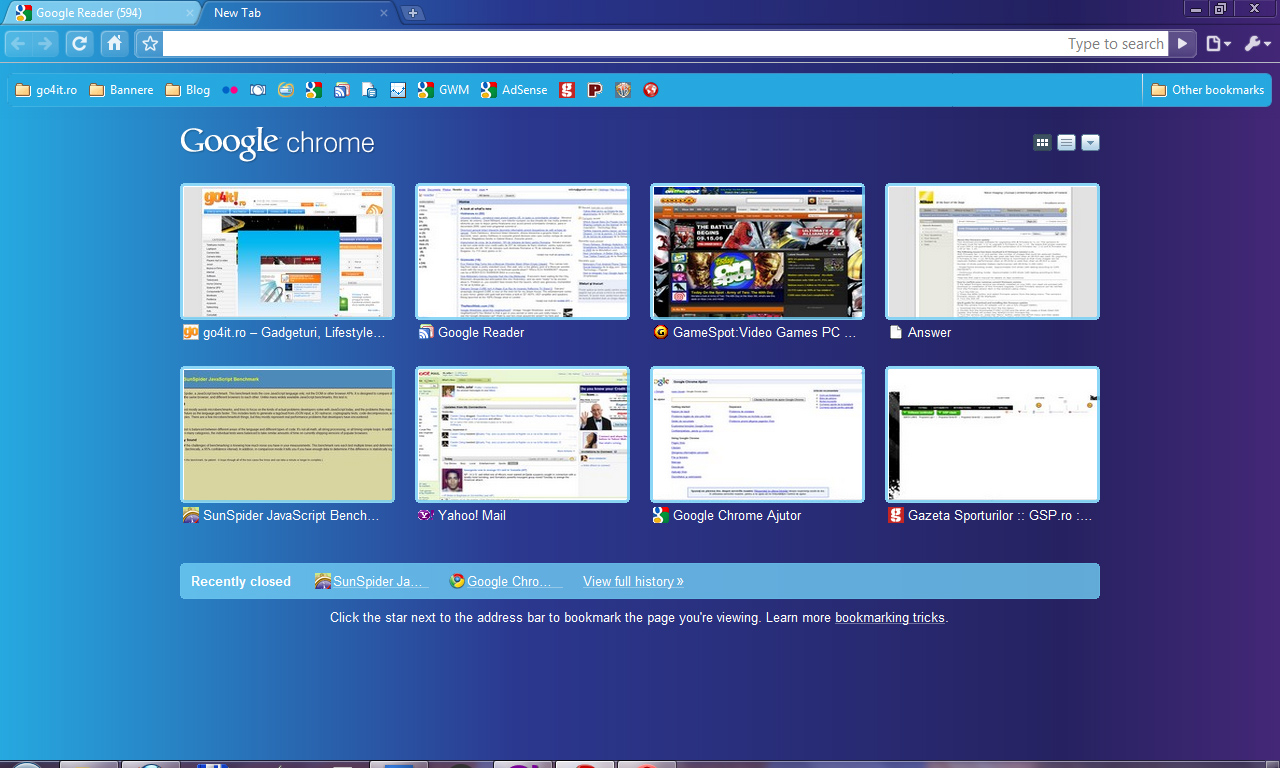This screenshot has height=768, width=1280.
Task: Open the GWM bookmark
Action: pyautogui.click(x=443, y=90)
